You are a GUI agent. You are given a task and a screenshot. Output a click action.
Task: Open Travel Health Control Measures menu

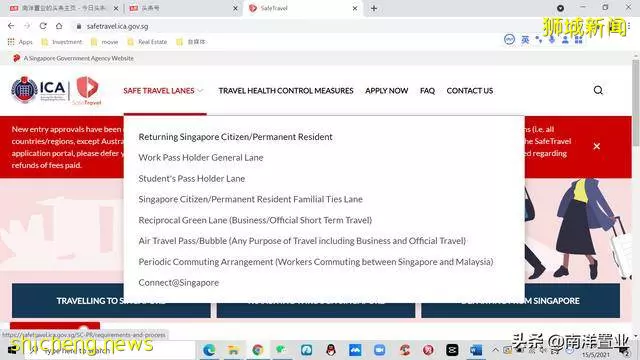point(286,91)
